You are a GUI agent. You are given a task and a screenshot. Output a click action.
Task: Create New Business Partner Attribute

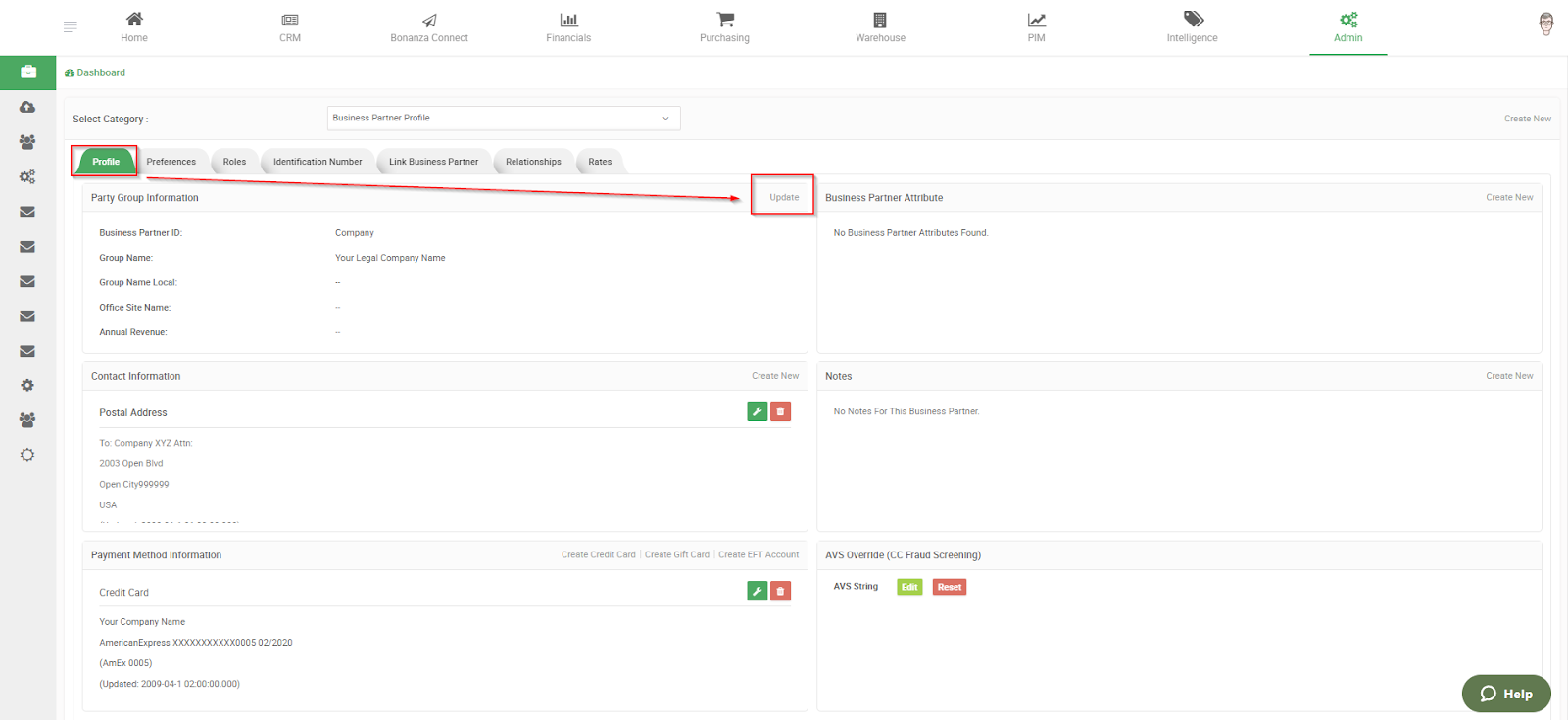1509,197
